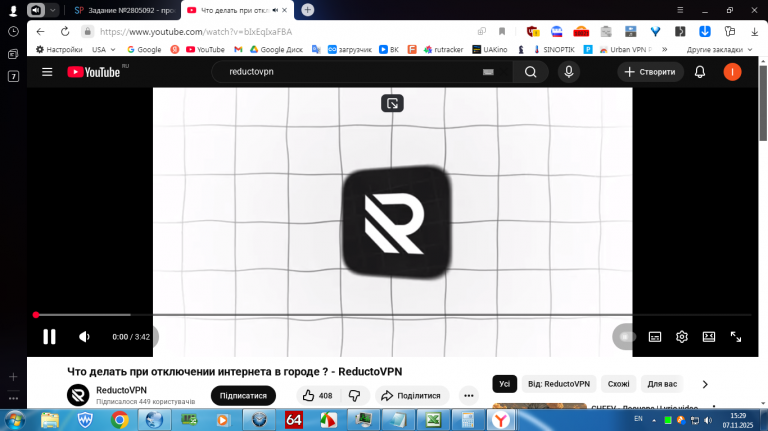Open more actions ellipsis under video

469,395
